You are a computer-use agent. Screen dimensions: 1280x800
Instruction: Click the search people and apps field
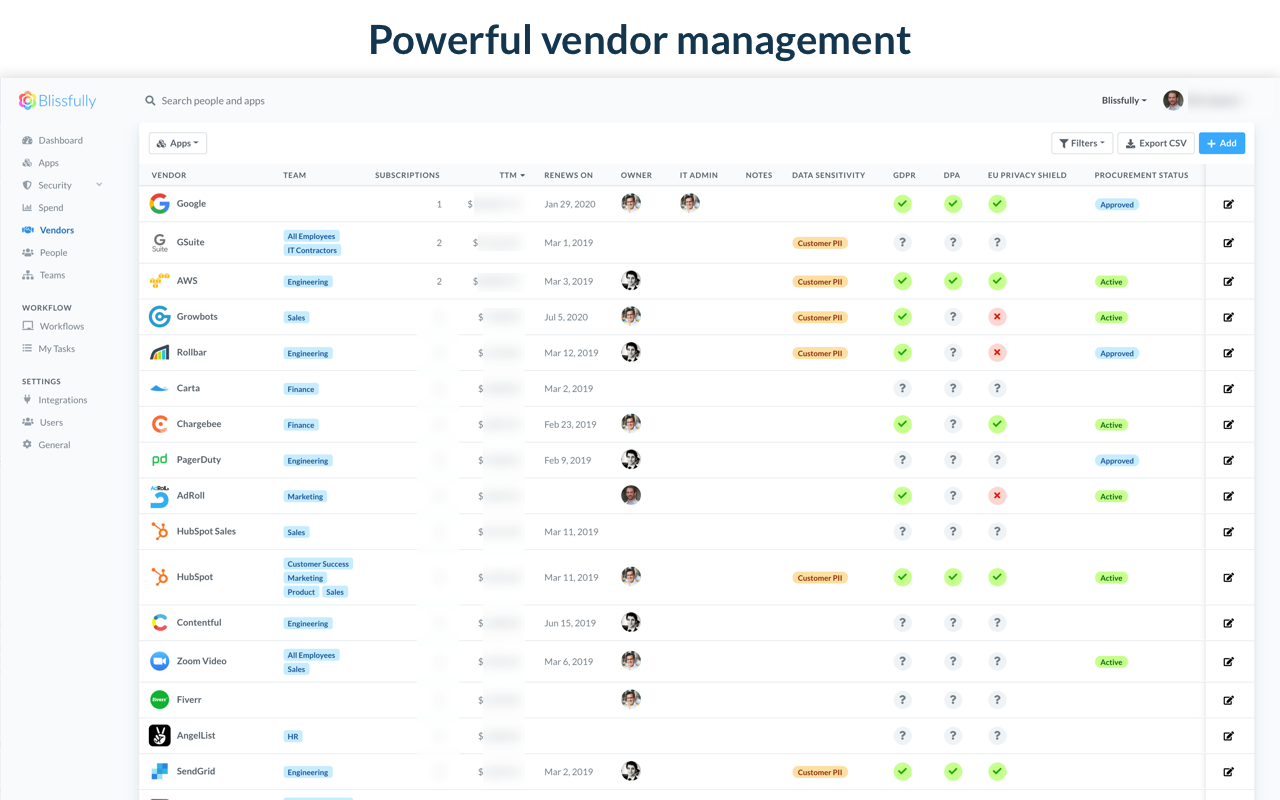(x=213, y=101)
